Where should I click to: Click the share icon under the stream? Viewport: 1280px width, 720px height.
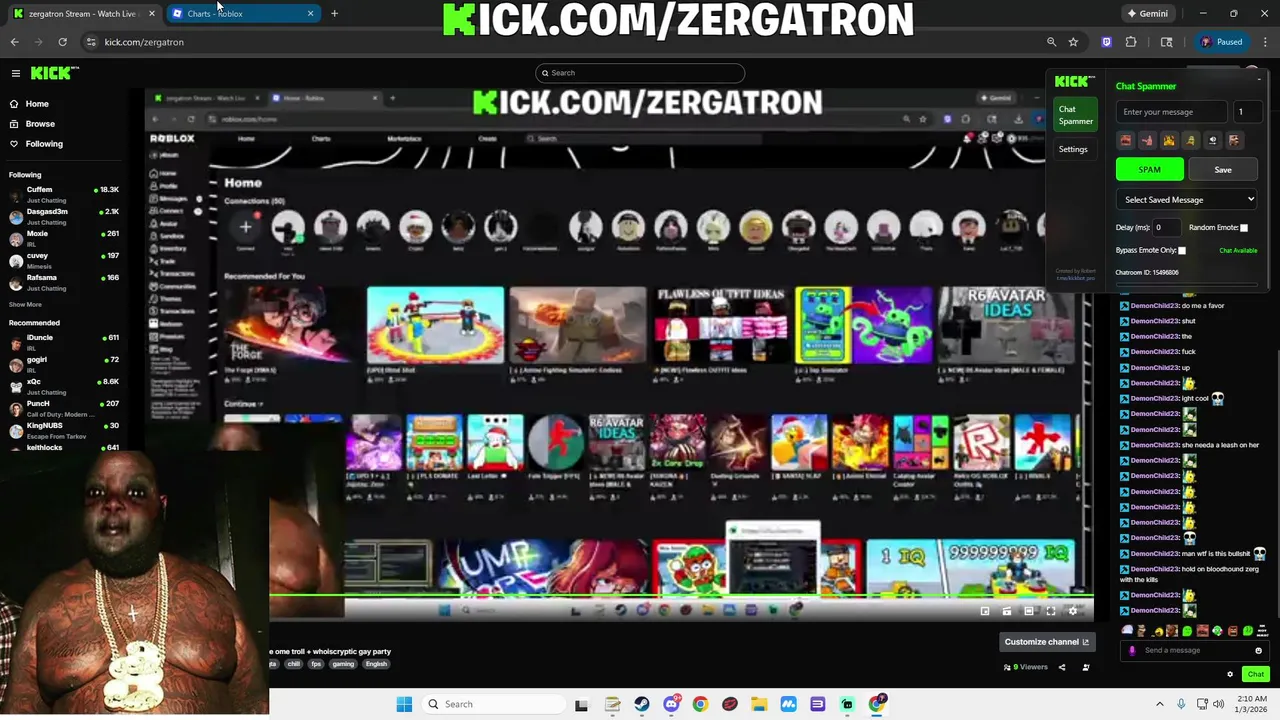coord(1062,667)
